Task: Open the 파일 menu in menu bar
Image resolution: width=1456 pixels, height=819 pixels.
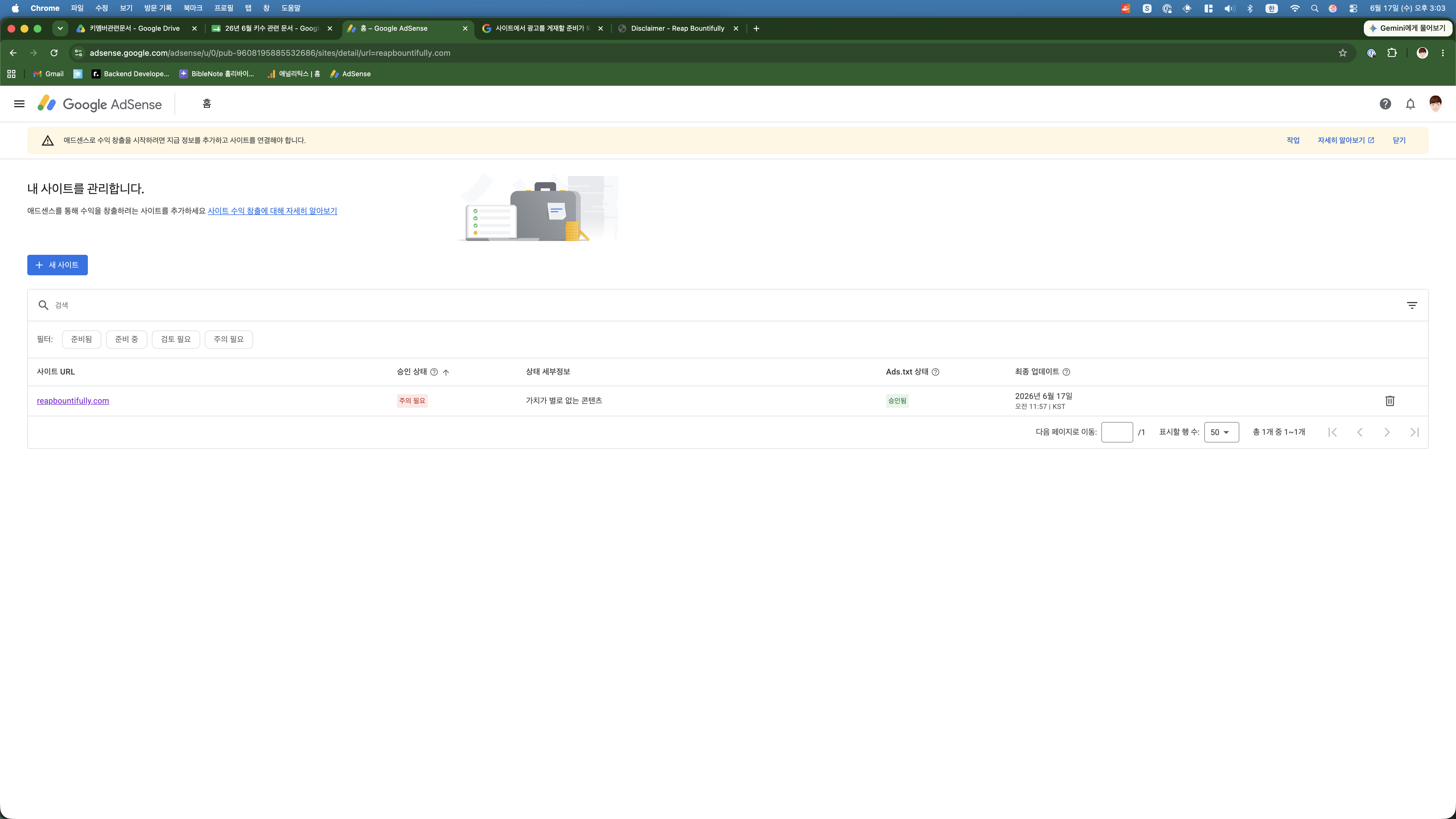Action: click(x=77, y=8)
